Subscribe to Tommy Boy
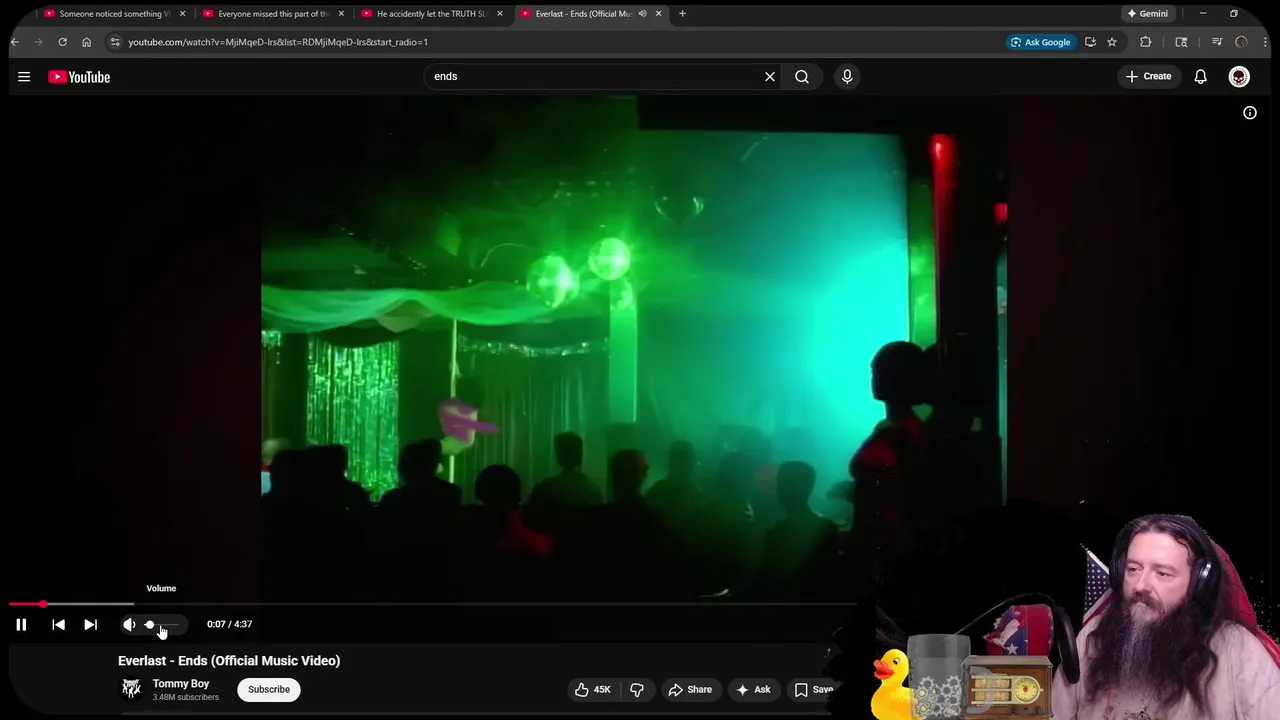 point(269,689)
